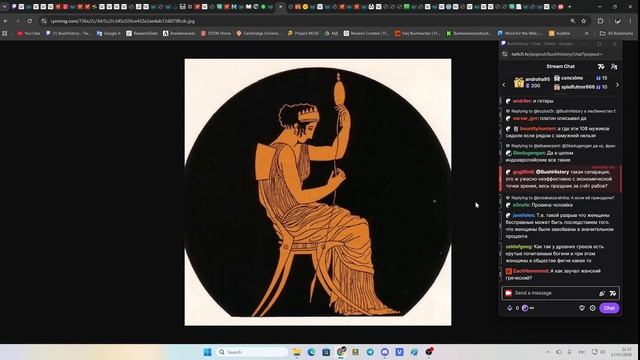Send message with the purple Chat button

(x=609, y=308)
